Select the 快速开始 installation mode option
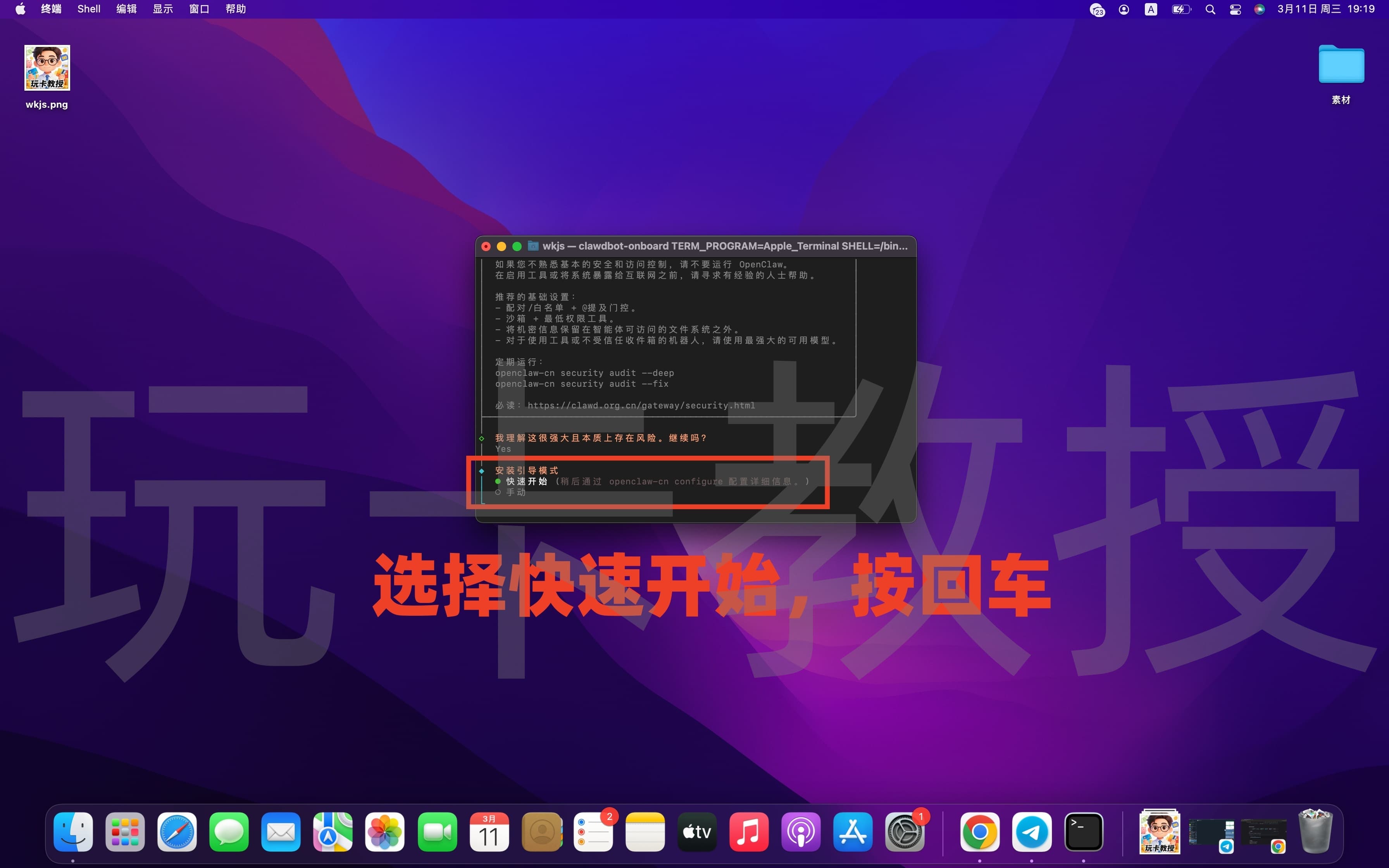The image size is (1389, 868). tap(526, 481)
